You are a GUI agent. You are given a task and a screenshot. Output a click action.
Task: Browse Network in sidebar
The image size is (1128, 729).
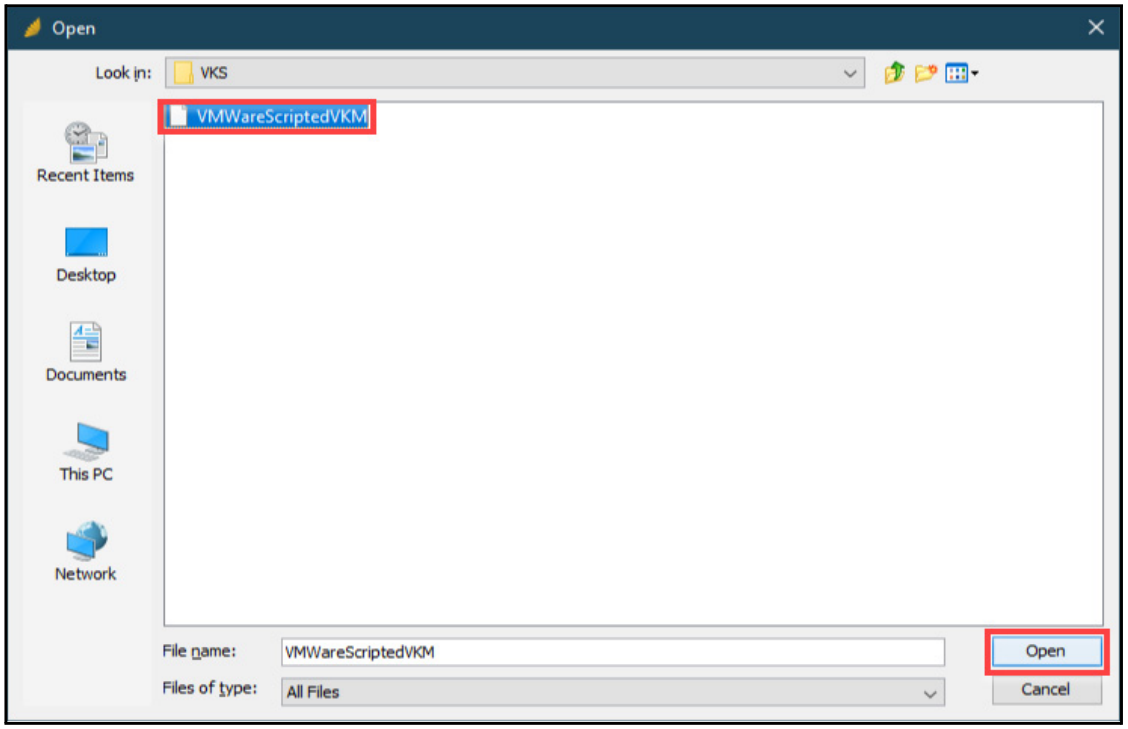coord(86,551)
